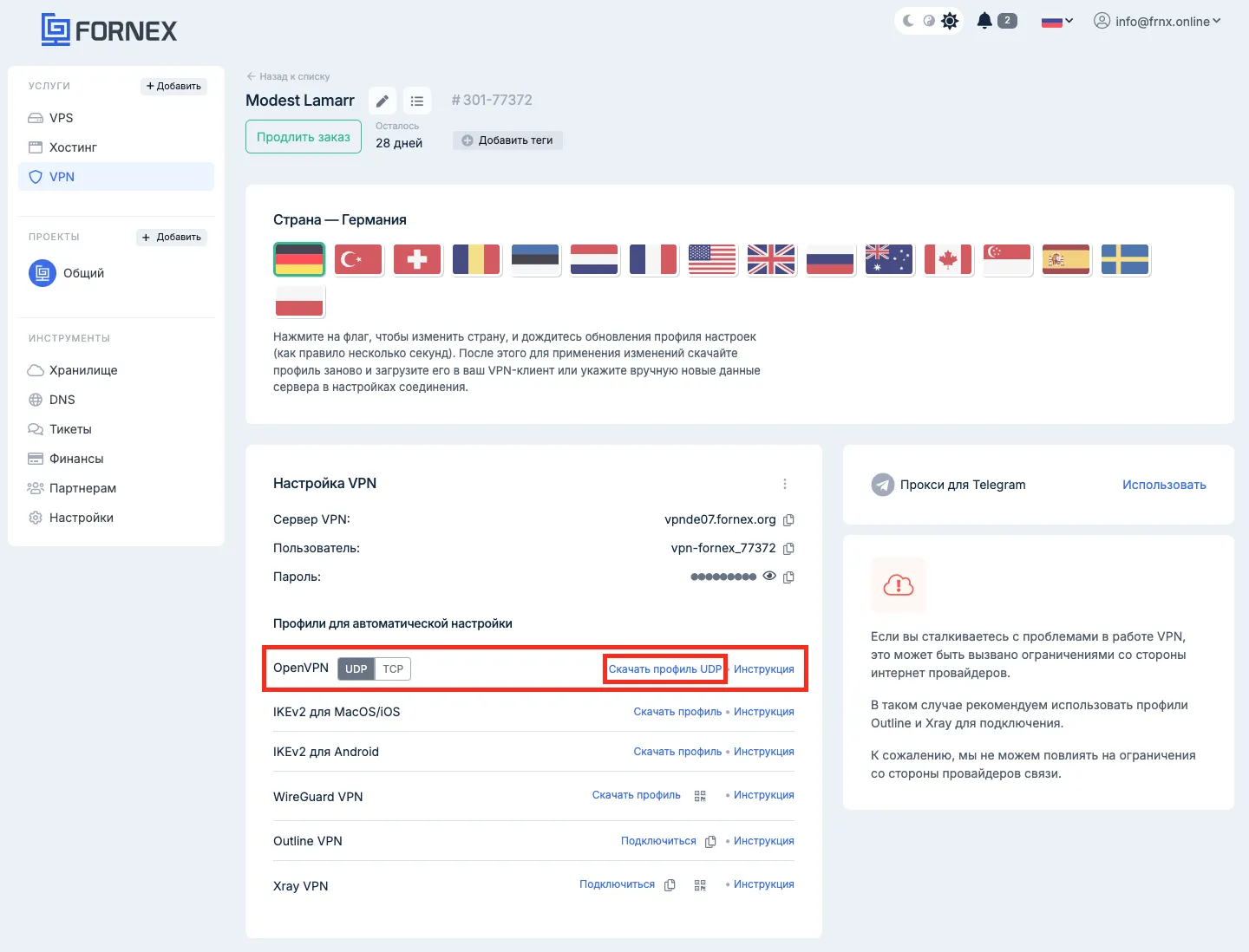This screenshot has height=952, width=1249.
Task: Click the Продлить заказ button
Action: tap(304, 137)
